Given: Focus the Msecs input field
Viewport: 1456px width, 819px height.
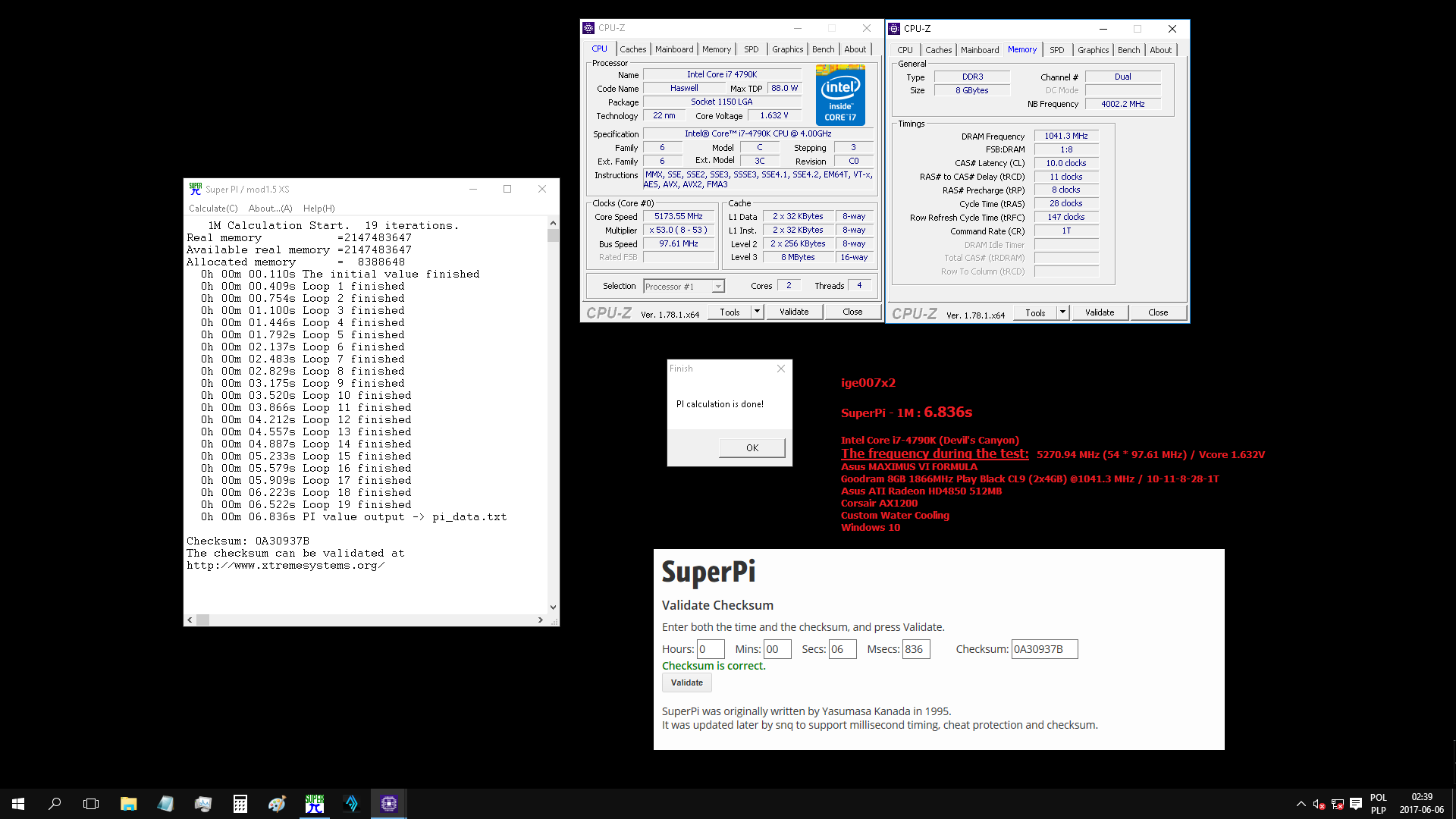Looking at the screenshot, I should click(x=916, y=649).
